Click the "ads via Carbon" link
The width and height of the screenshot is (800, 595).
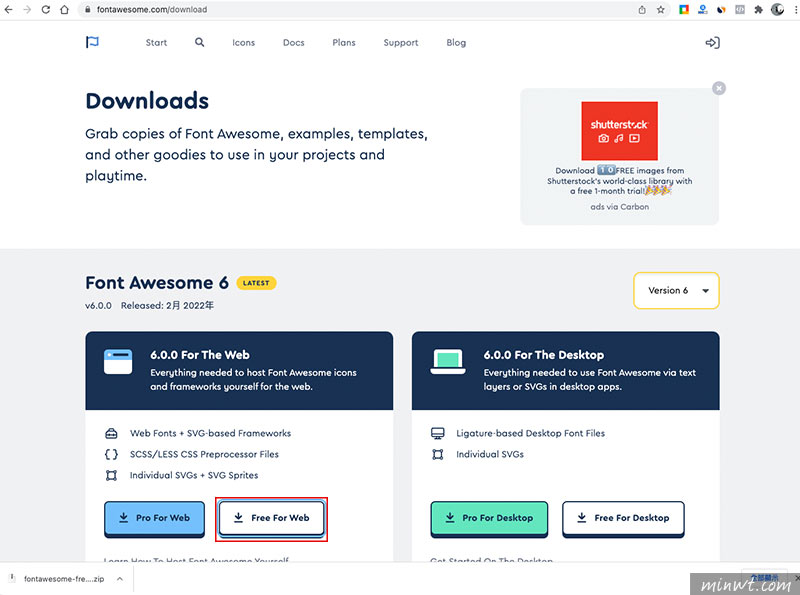pos(619,207)
